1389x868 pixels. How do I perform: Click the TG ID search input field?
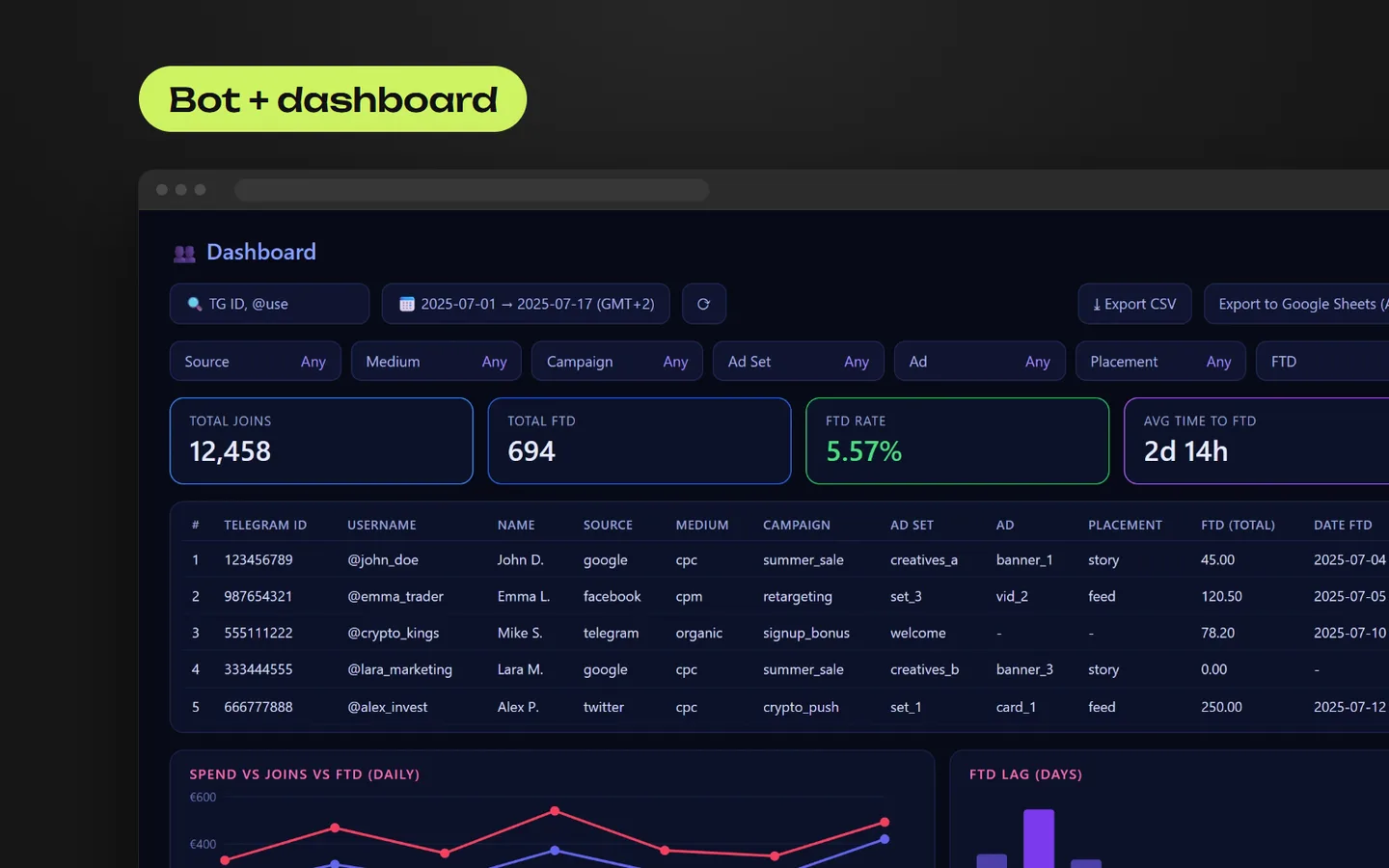click(269, 304)
